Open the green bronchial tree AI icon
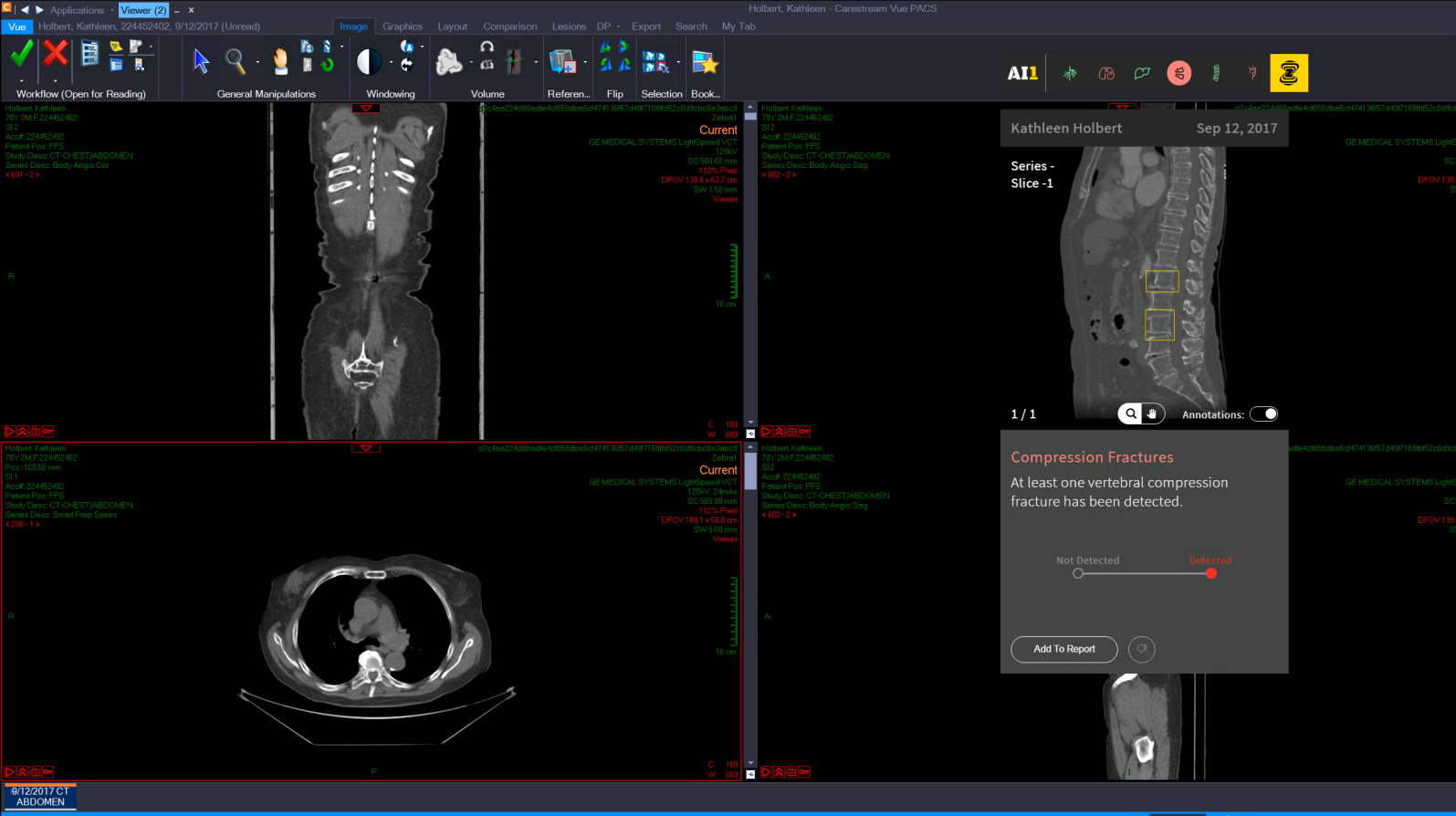 [1070, 73]
